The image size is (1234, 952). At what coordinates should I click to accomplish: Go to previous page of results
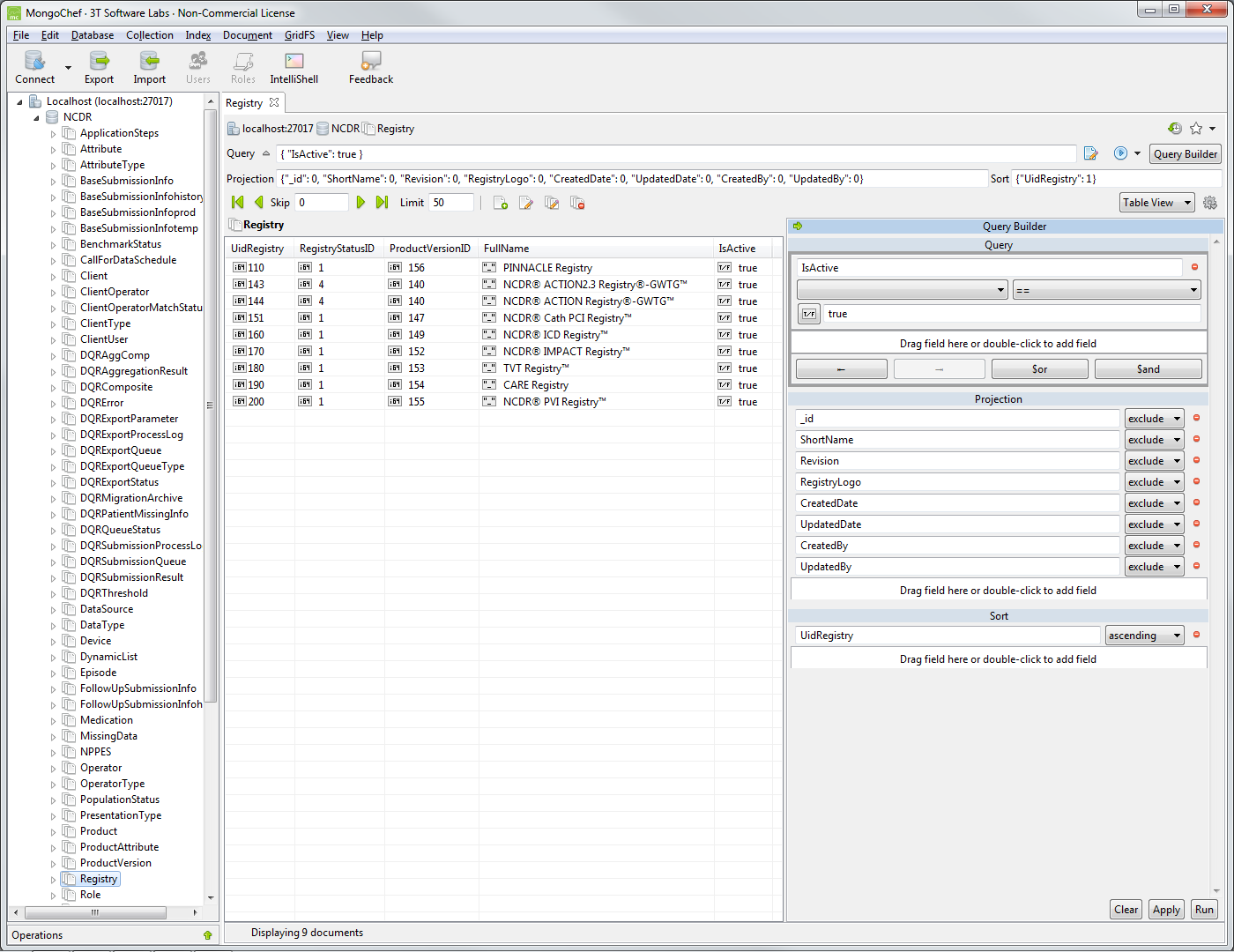click(258, 203)
